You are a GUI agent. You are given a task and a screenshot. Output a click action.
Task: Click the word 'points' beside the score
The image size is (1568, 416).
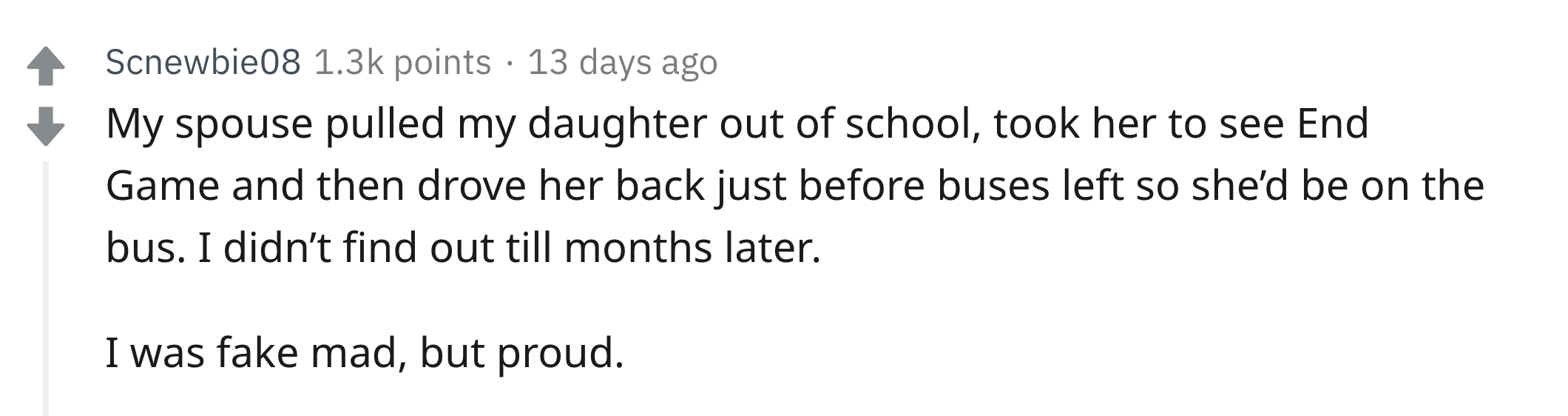pyautogui.click(x=442, y=64)
